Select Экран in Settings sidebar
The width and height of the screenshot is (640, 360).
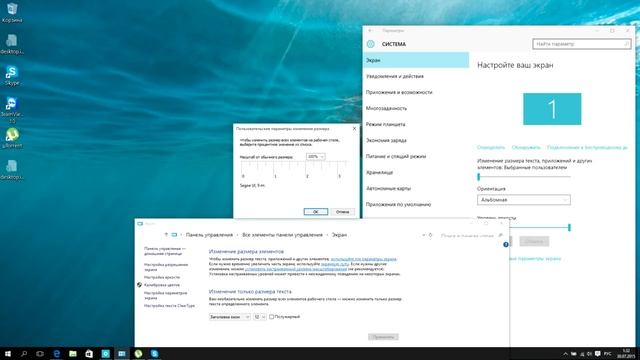(x=416, y=60)
